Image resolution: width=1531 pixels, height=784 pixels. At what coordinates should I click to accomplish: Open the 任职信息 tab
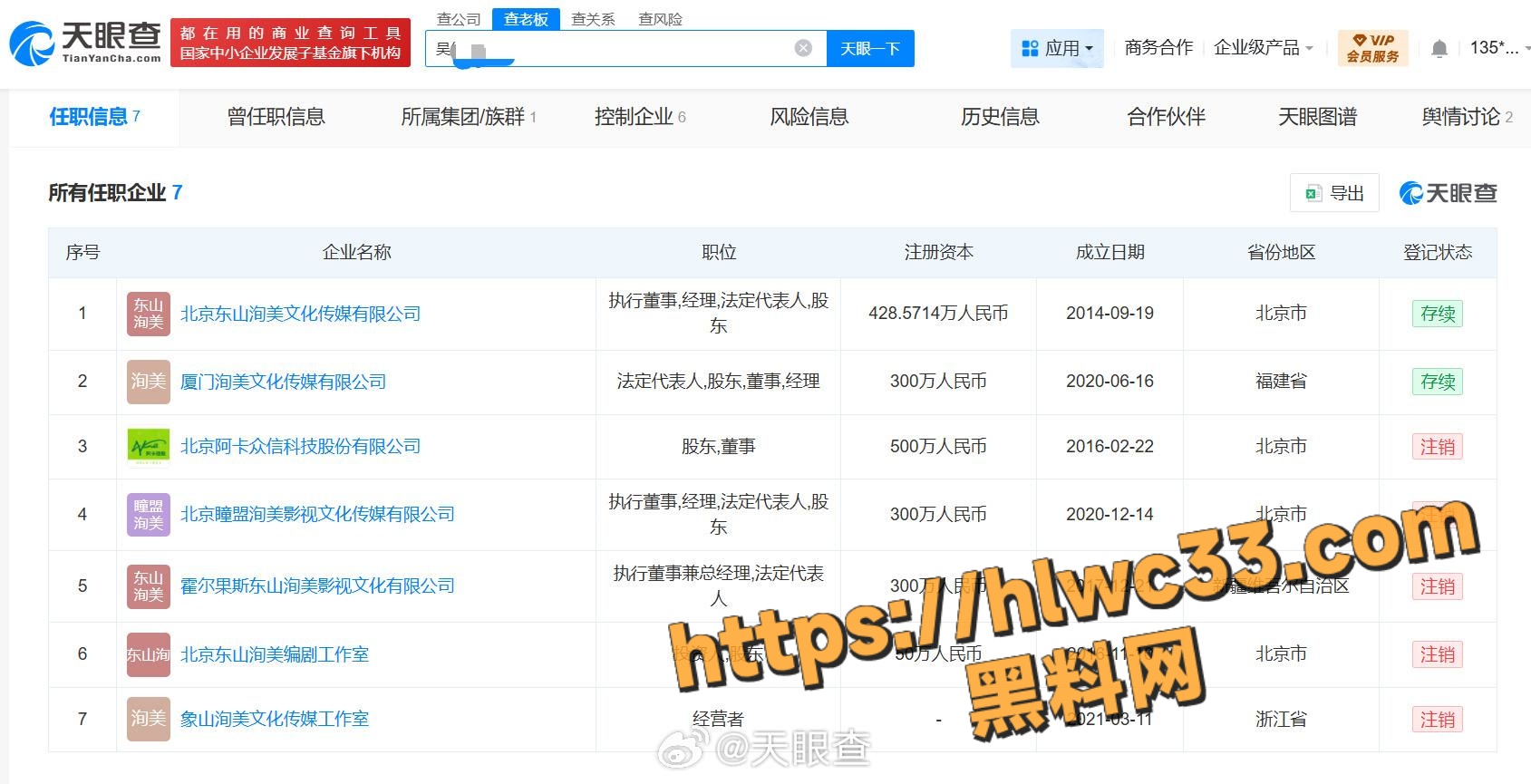pos(94,116)
